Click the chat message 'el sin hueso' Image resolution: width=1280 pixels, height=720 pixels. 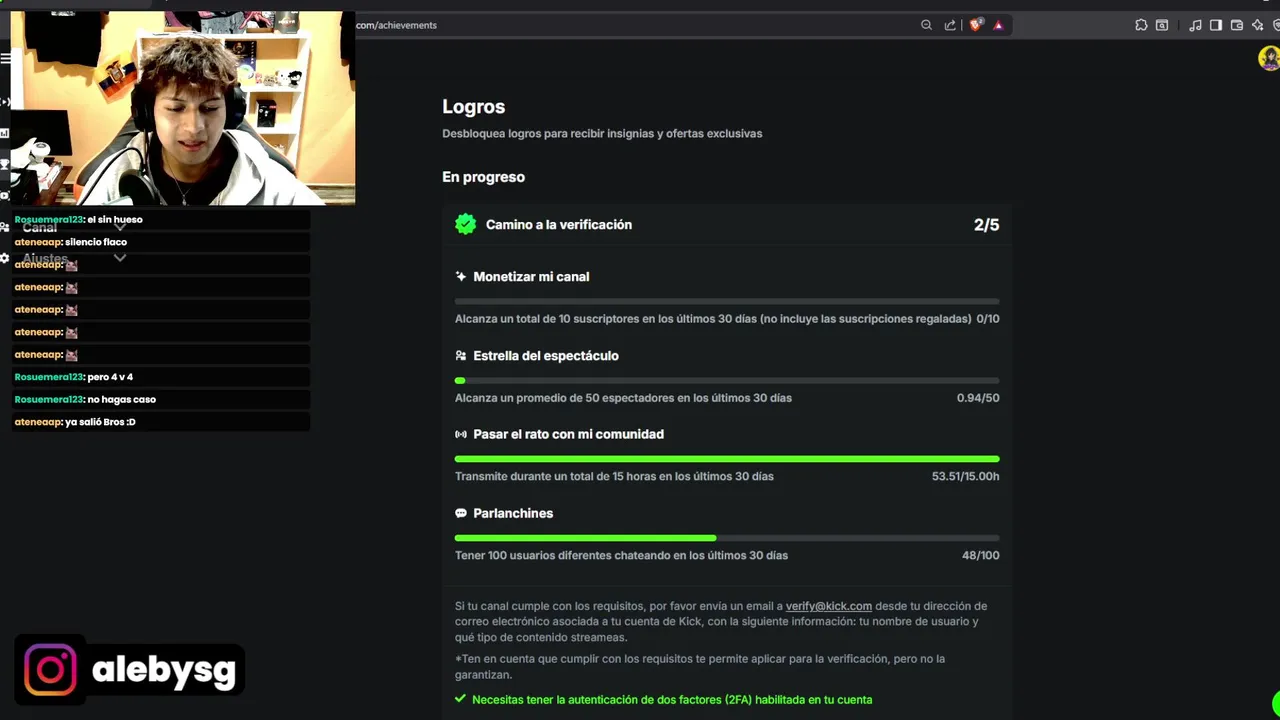tap(115, 219)
